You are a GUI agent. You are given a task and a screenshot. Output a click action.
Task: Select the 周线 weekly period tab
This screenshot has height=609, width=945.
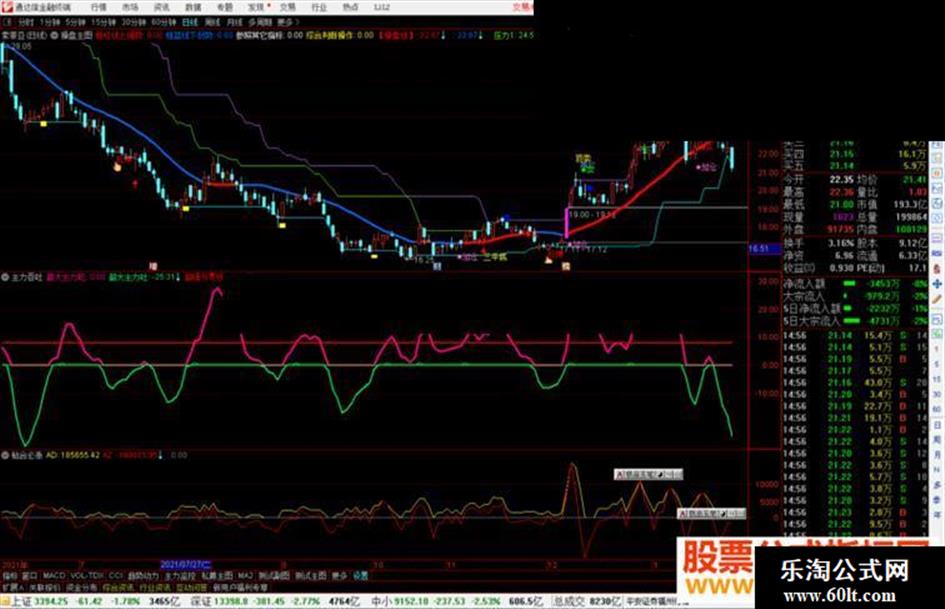coord(212,22)
